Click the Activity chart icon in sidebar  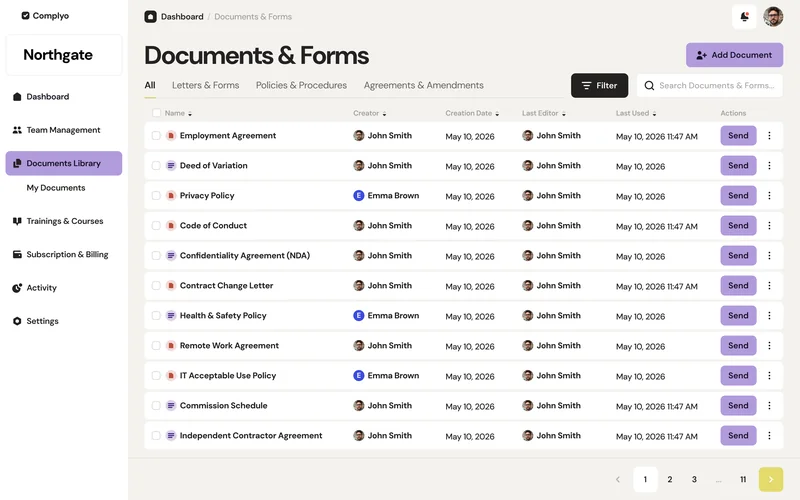[17, 288]
